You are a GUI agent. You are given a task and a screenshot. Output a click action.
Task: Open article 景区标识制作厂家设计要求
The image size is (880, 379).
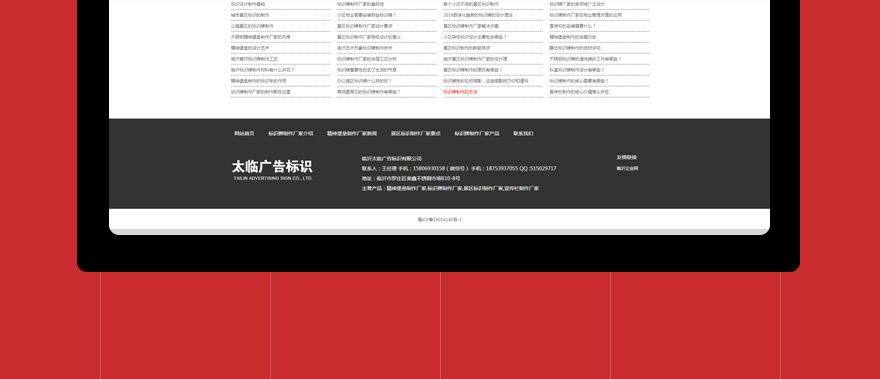365,26
